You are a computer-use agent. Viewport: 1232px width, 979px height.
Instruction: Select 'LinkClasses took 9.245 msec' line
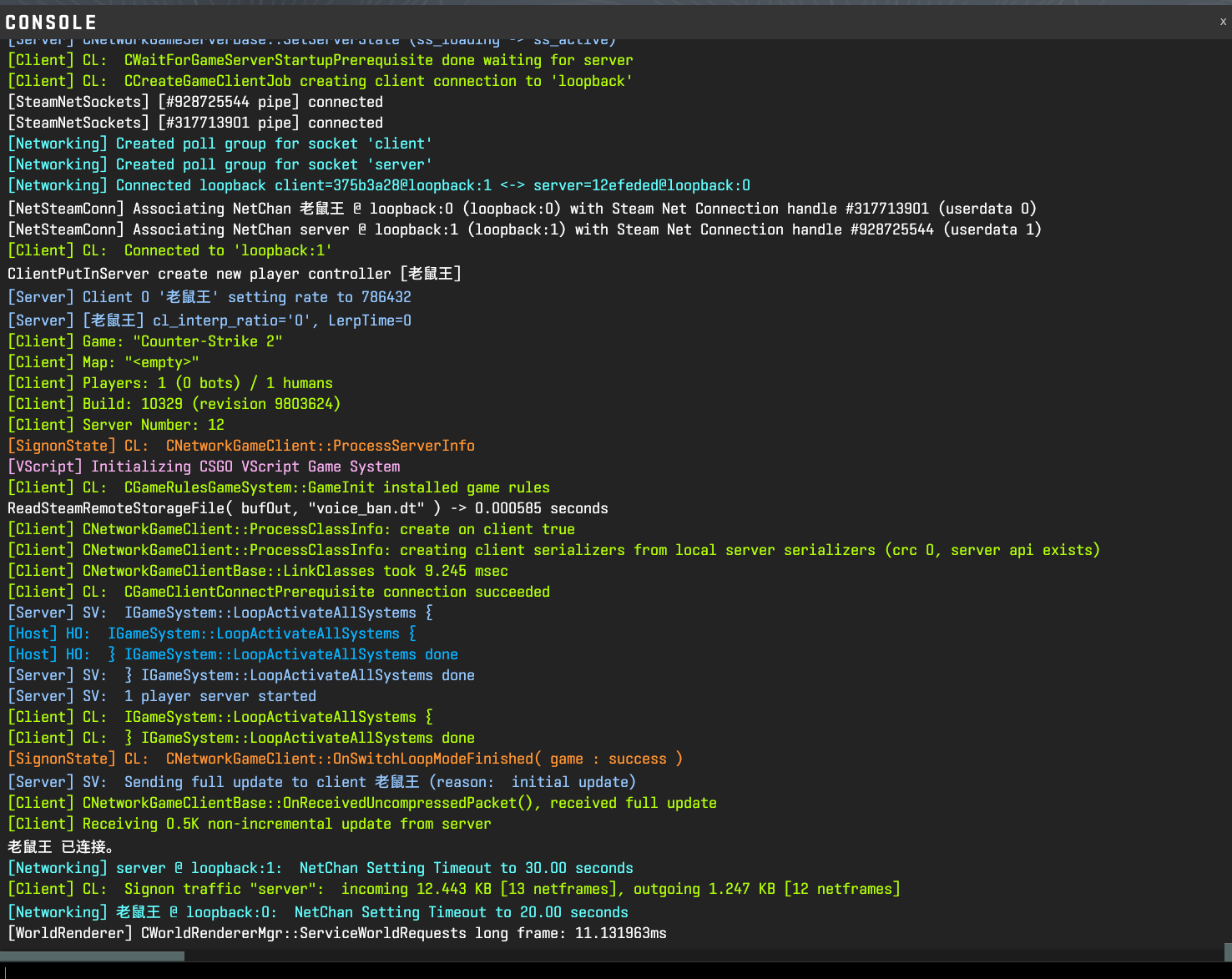(x=258, y=571)
